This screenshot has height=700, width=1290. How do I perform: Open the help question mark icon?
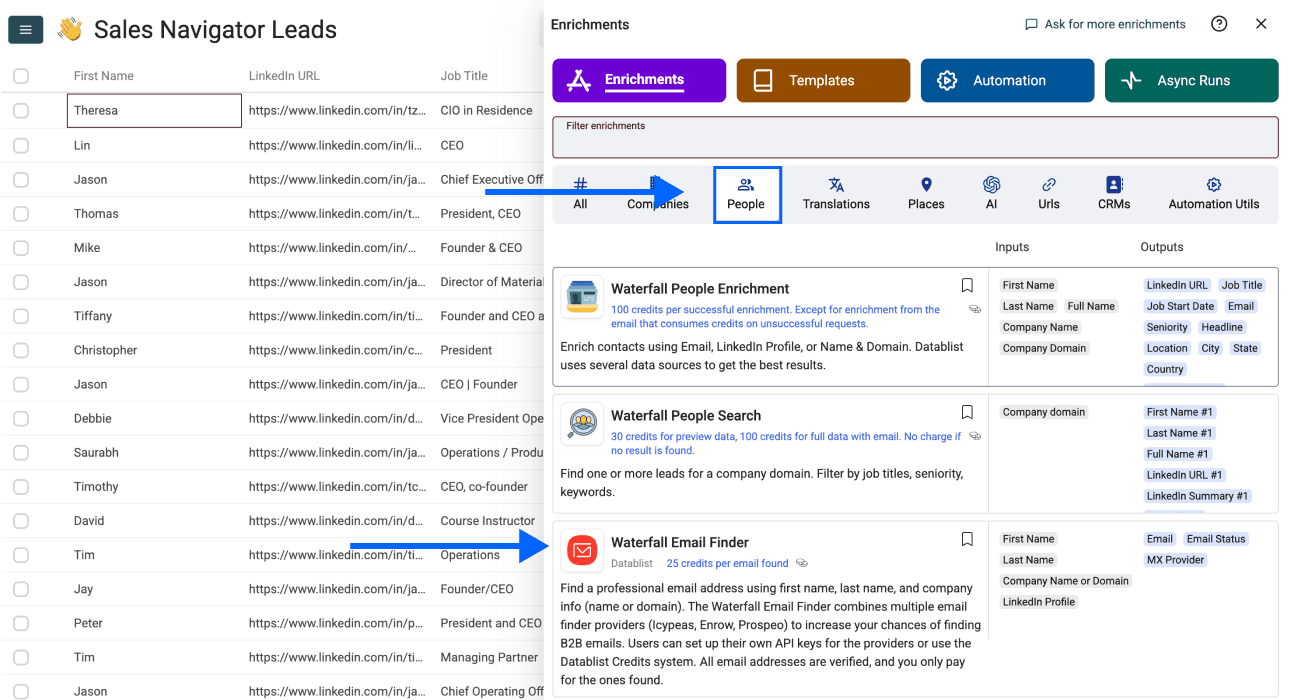coord(1219,23)
